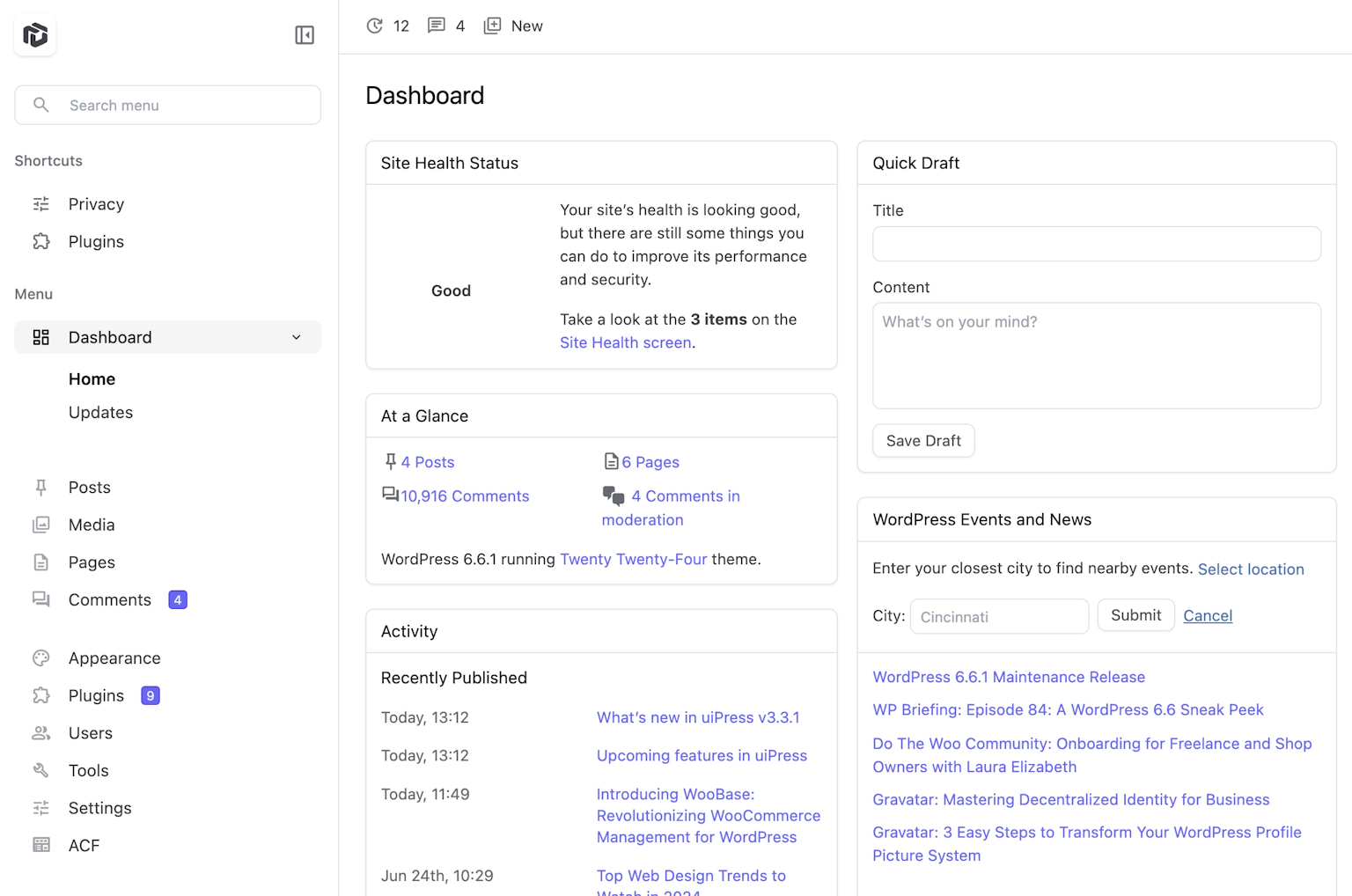The height and width of the screenshot is (896, 1352).
Task: Click the Quick Draft Title field
Action: [1097, 244]
